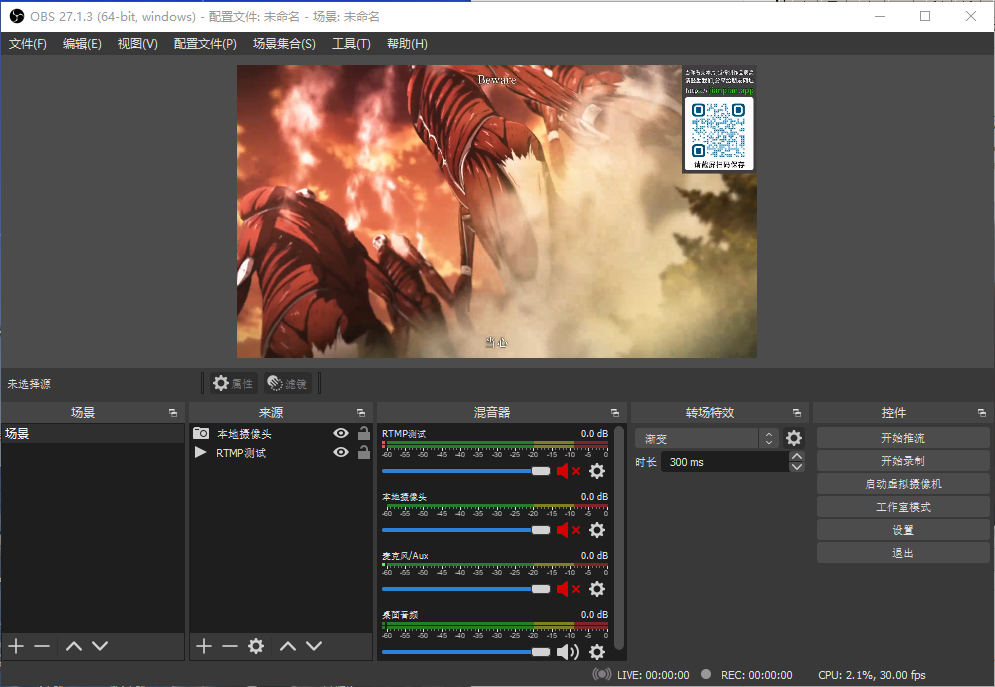
Task: Click the 开始推流 button
Action: (x=902, y=438)
